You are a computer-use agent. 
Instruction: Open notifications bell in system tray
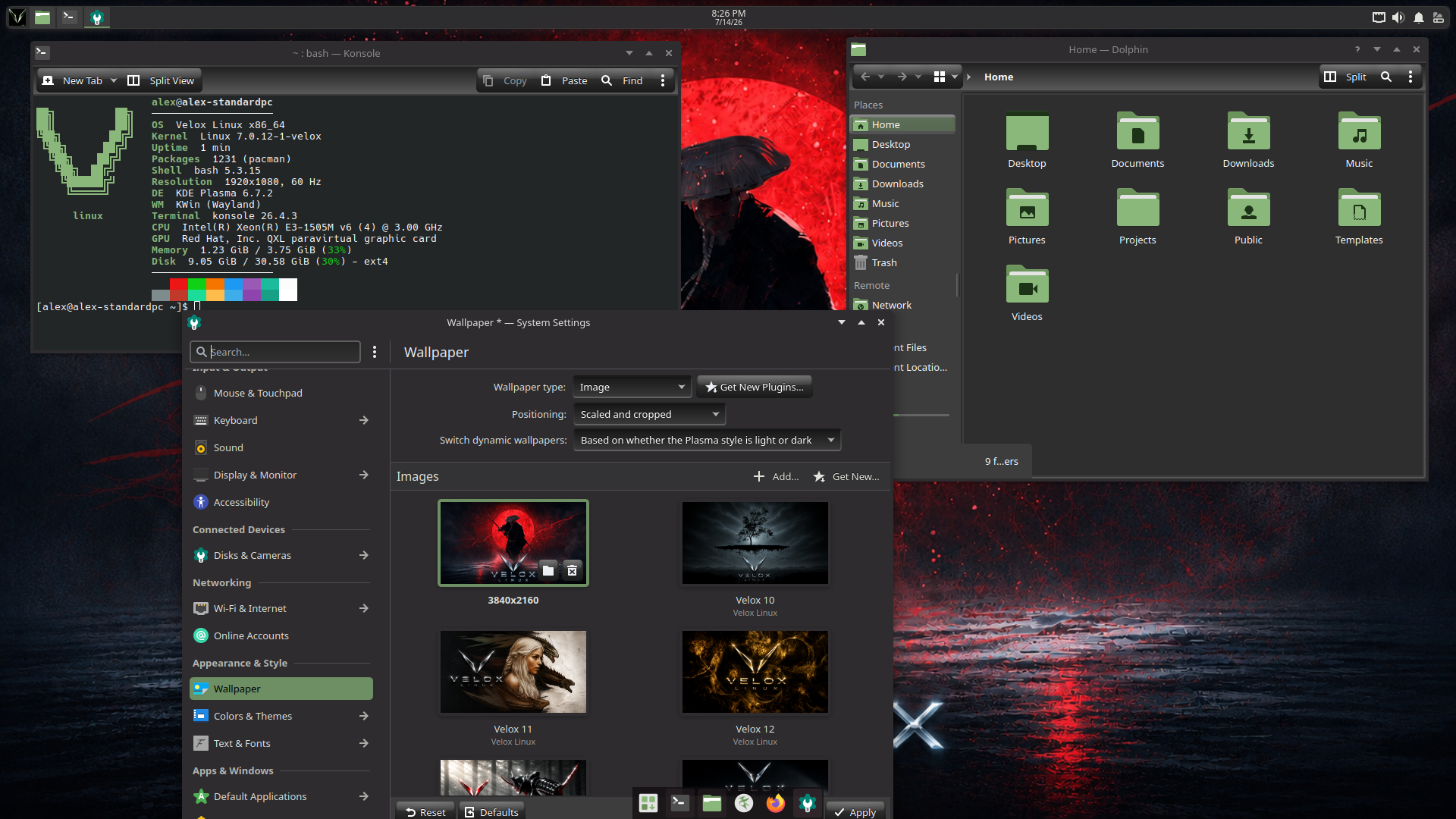[1418, 17]
